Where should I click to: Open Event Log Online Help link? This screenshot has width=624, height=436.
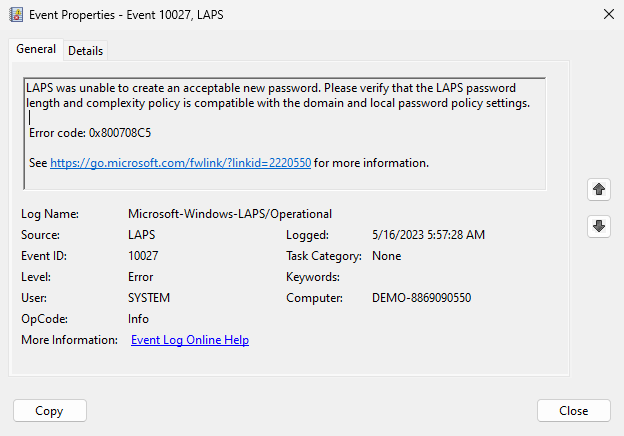click(x=190, y=340)
